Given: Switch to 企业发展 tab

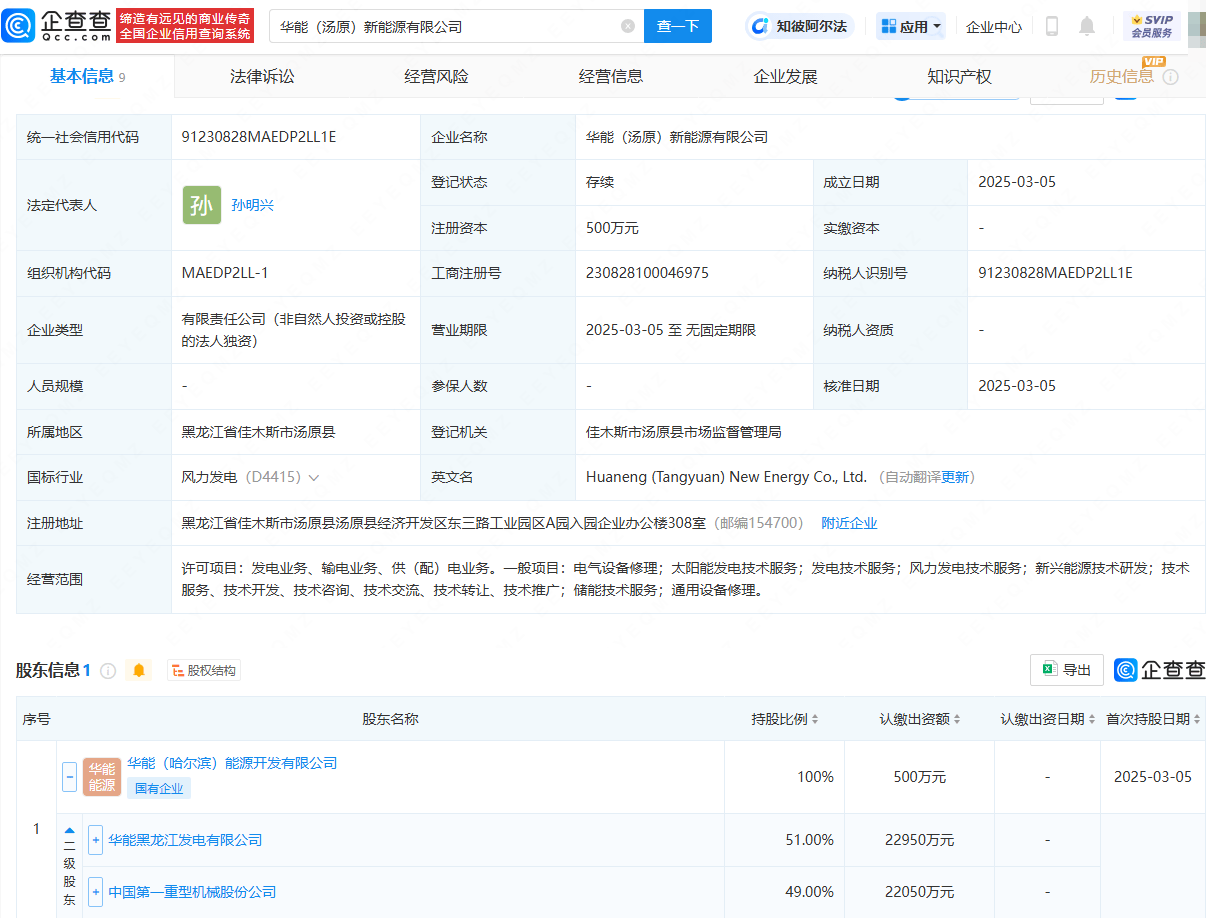Looking at the screenshot, I should (x=785, y=77).
